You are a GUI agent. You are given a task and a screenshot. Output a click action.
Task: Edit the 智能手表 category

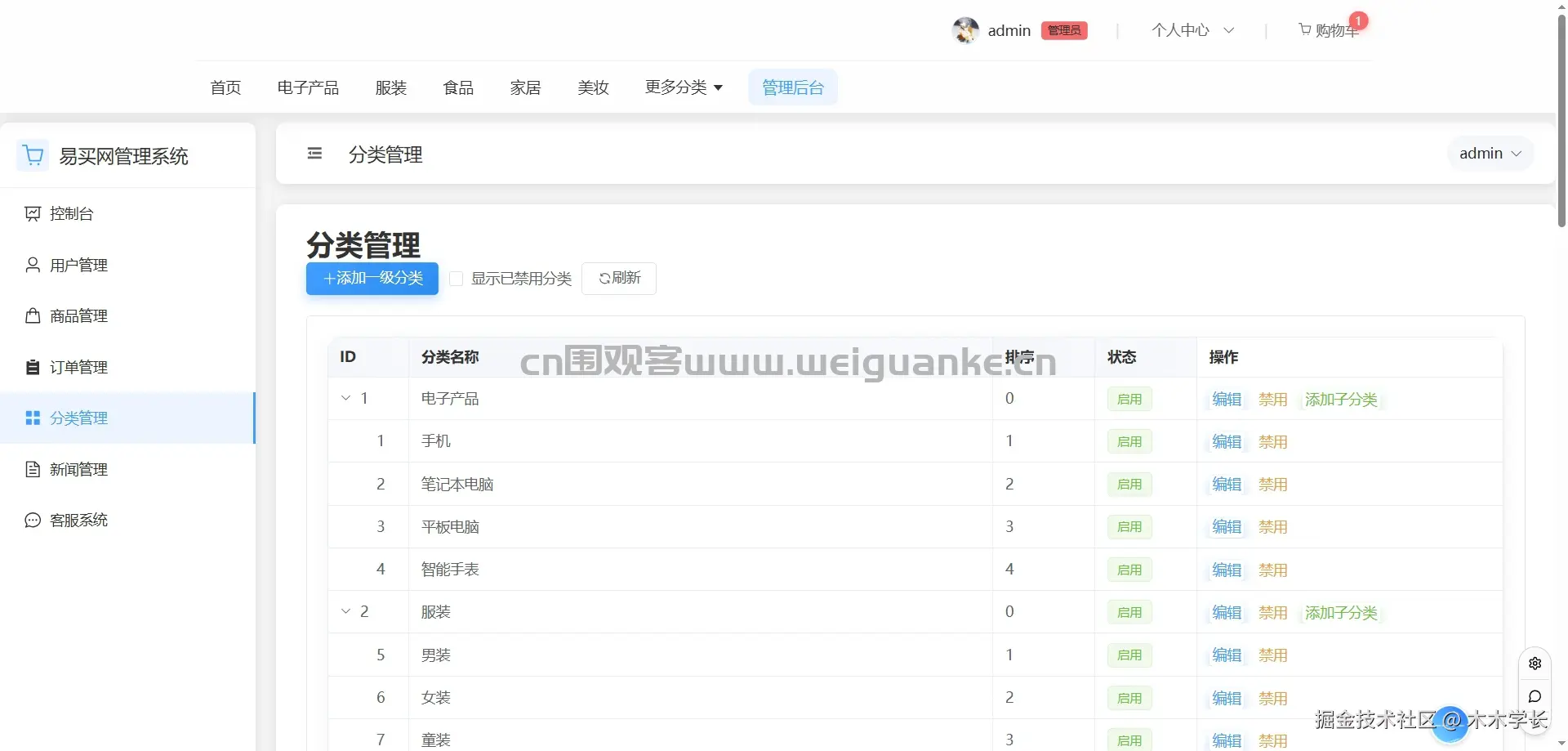[1227, 570]
